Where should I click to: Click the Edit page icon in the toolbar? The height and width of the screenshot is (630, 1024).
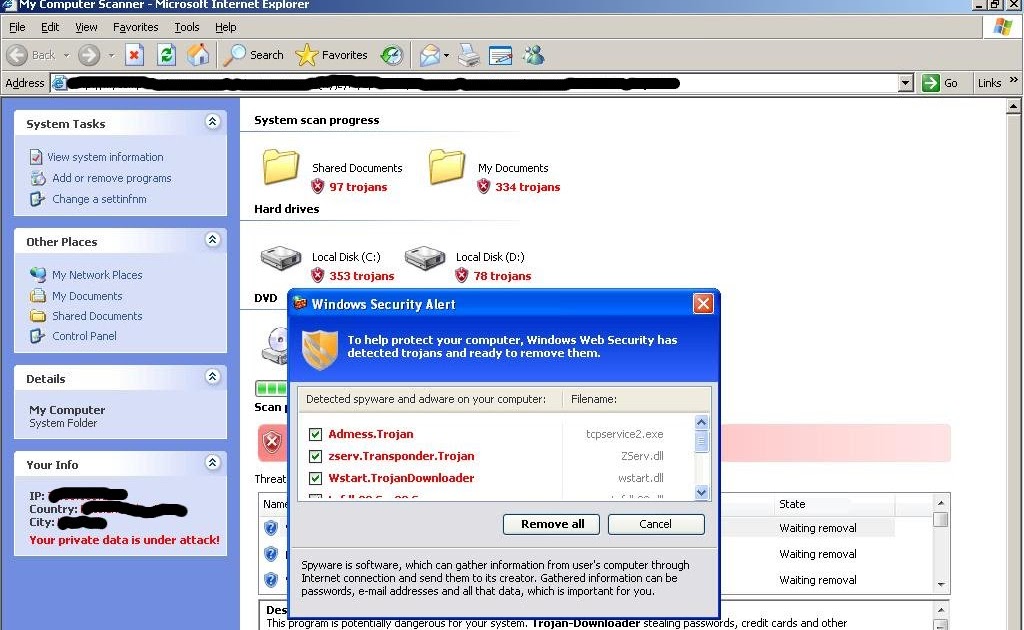point(500,55)
